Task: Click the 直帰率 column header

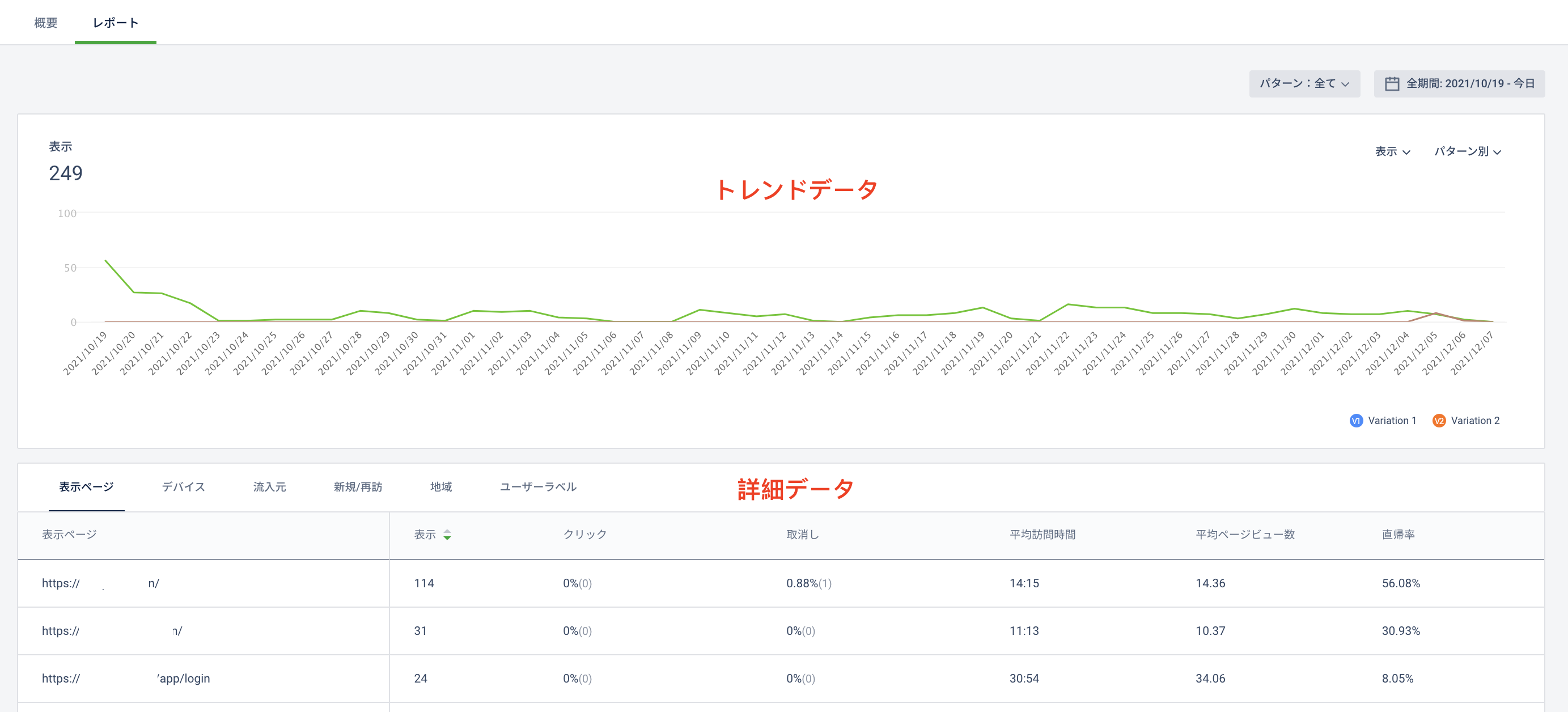Action: pyautogui.click(x=1398, y=535)
